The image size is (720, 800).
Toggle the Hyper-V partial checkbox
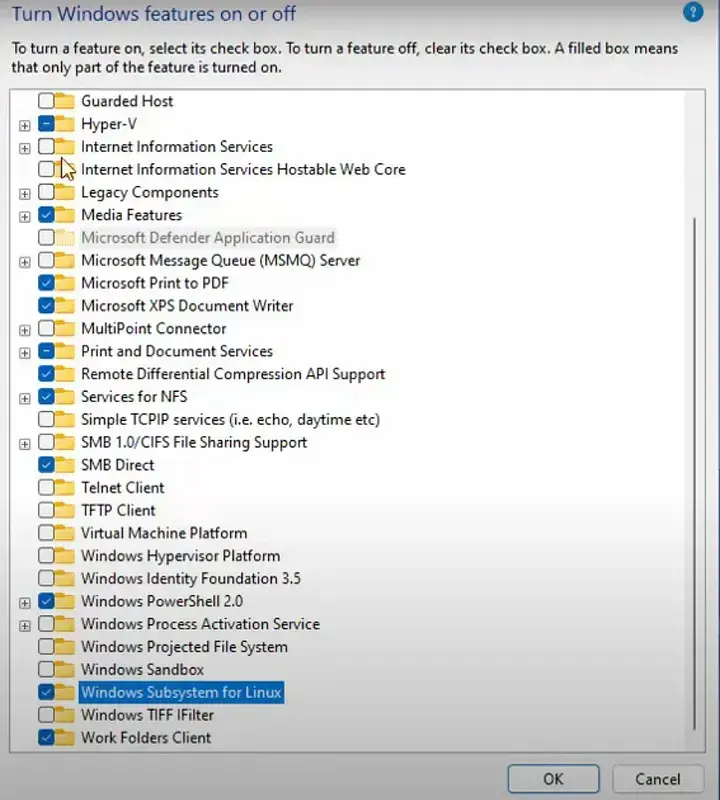tap(46, 123)
